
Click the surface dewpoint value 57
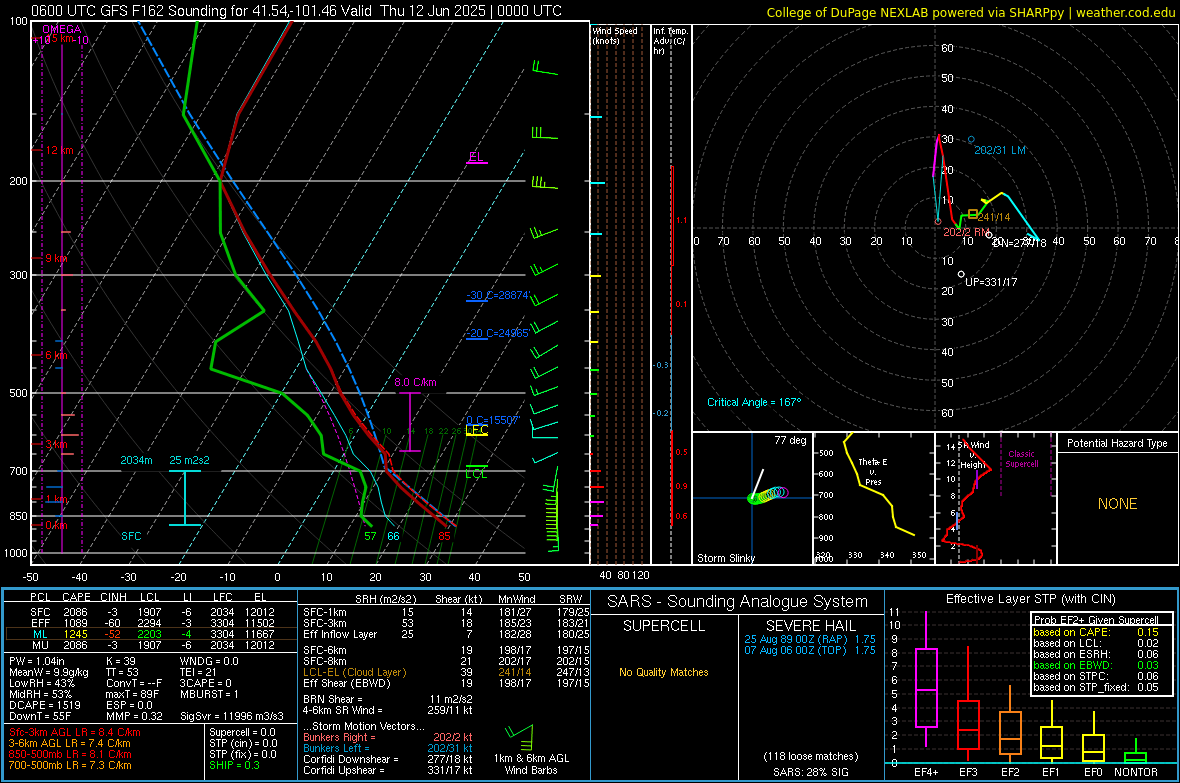[x=370, y=536]
